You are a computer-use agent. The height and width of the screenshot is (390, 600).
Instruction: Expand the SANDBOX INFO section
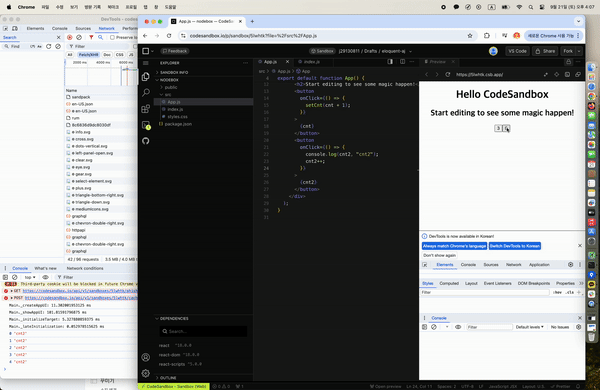click(174, 72)
